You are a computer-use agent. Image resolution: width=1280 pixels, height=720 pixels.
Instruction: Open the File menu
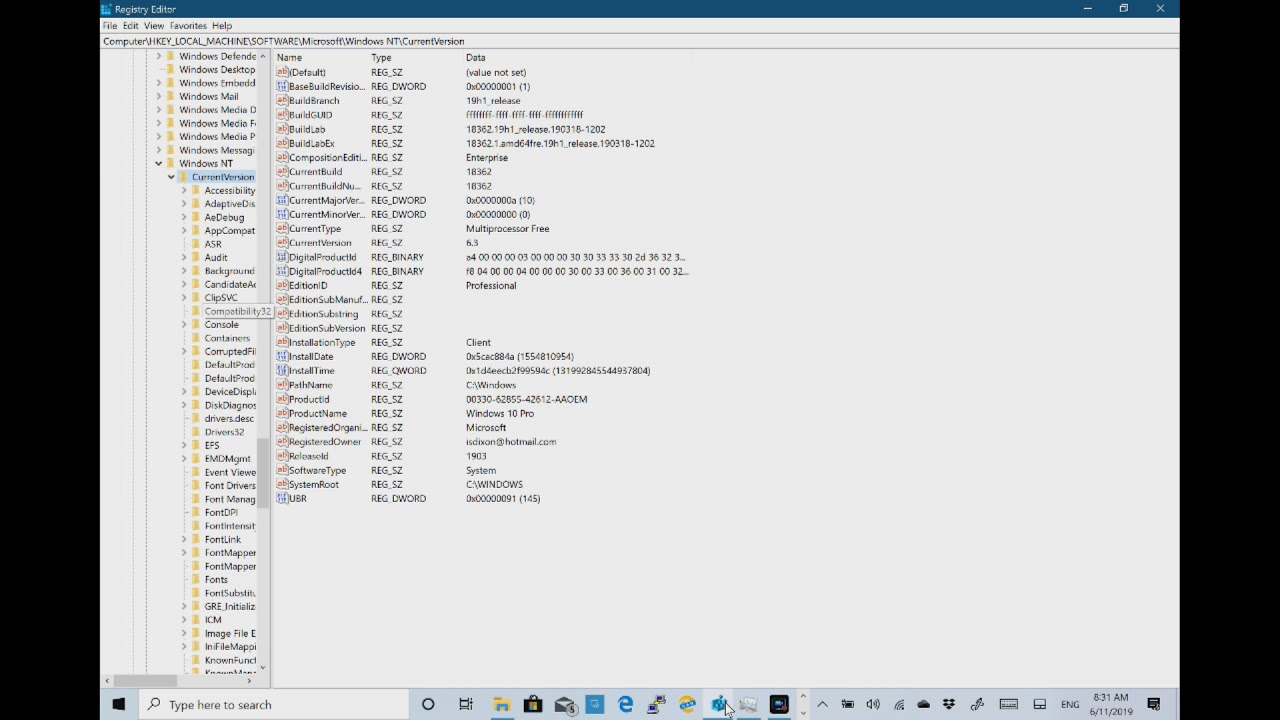(110, 26)
